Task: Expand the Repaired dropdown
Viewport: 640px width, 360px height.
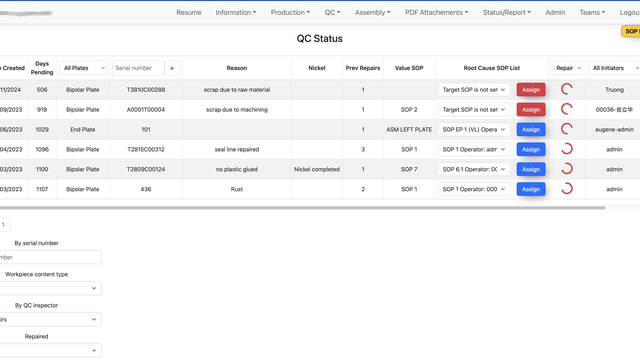Action: coord(50,350)
